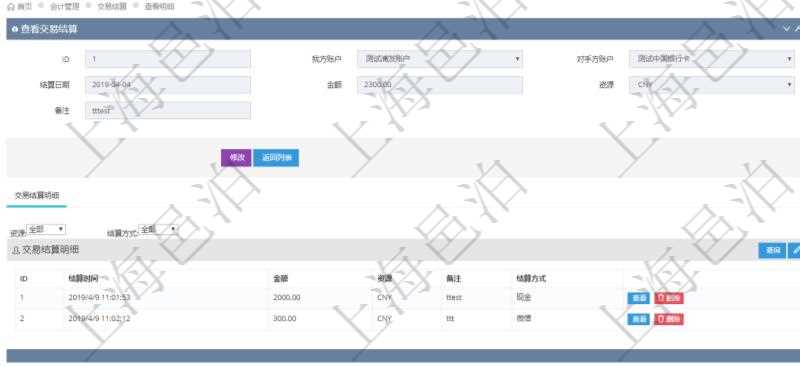This screenshot has width=800, height=366.
Task: Click the ID column header in the table
Action: (23, 279)
